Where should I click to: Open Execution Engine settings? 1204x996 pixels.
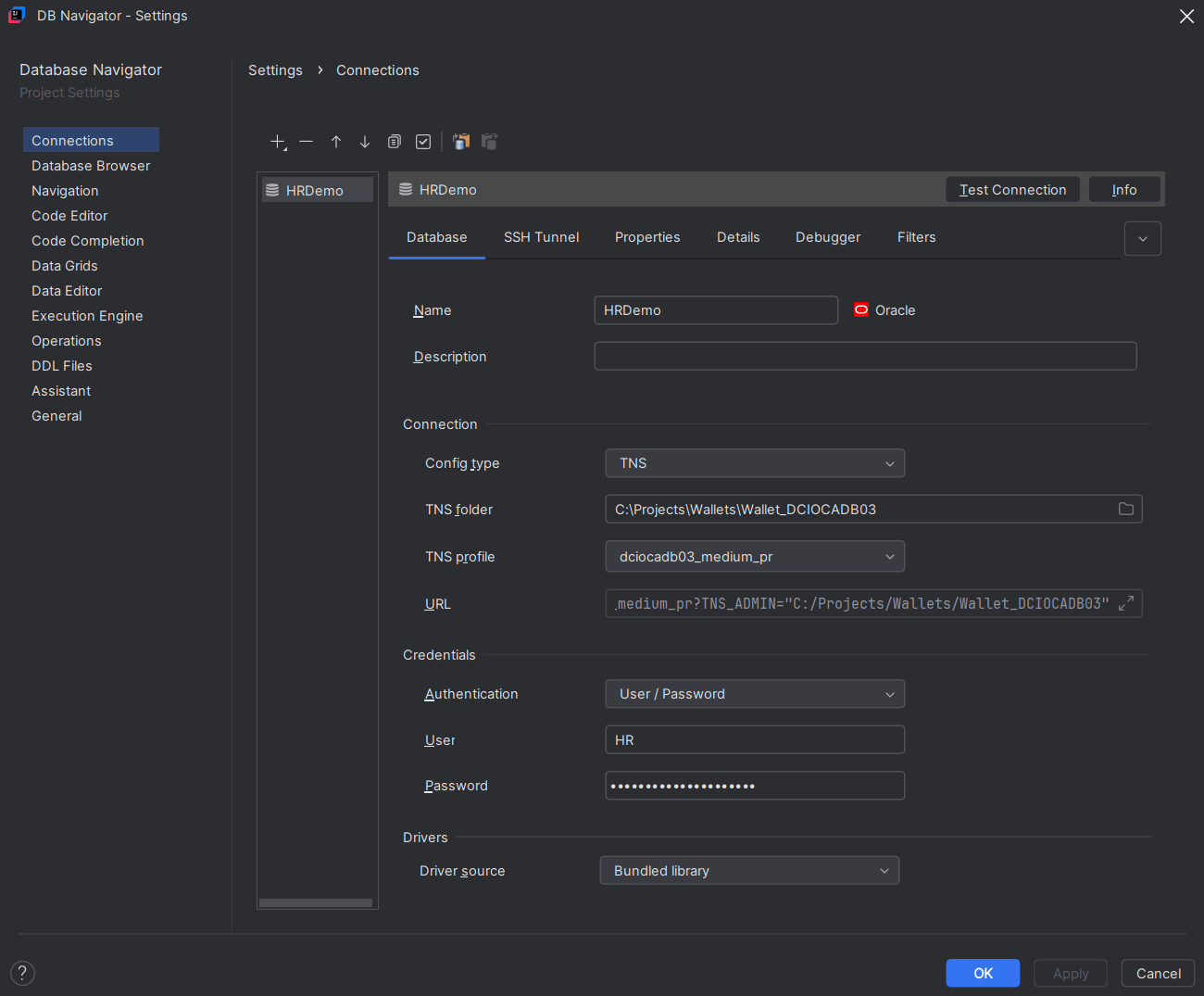87,315
